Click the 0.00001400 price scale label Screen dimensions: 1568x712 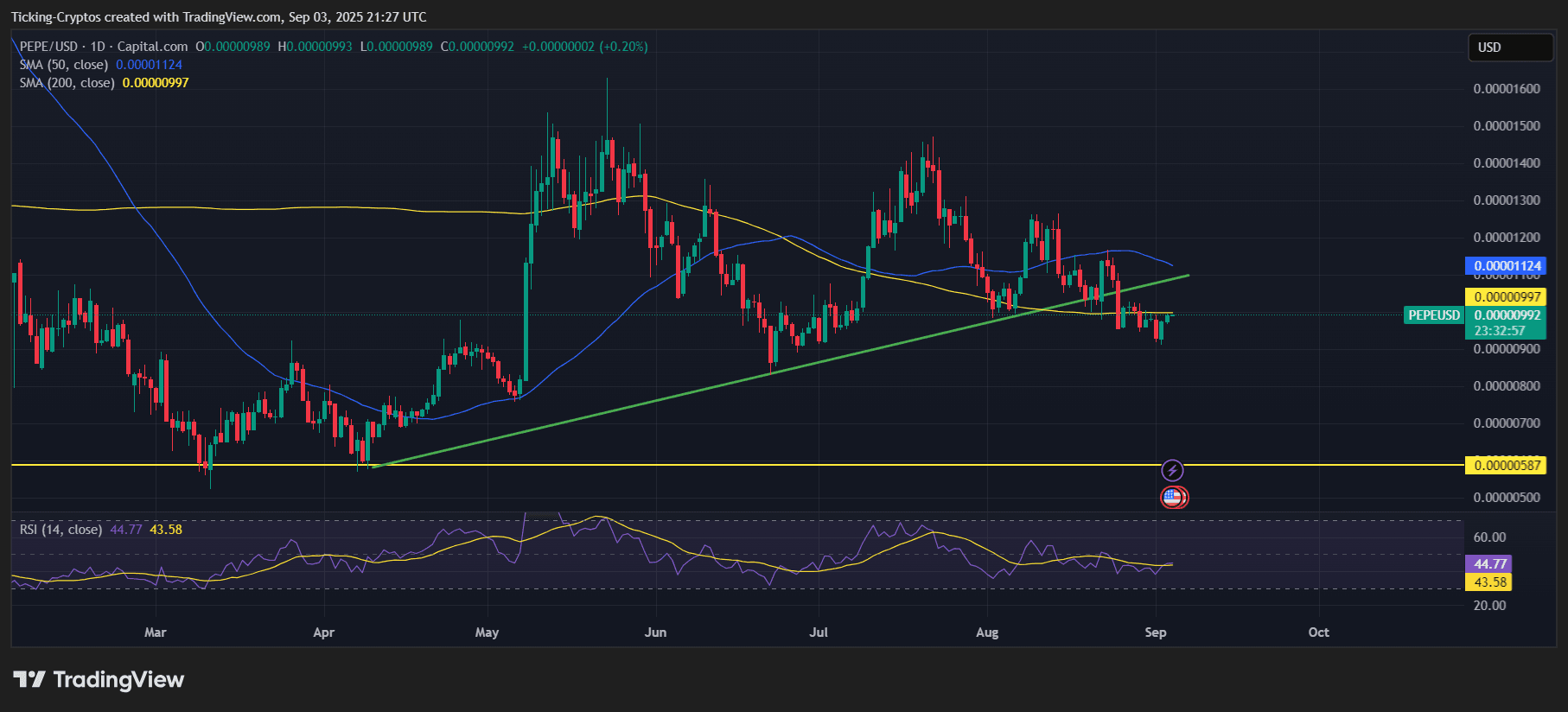[1507, 163]
